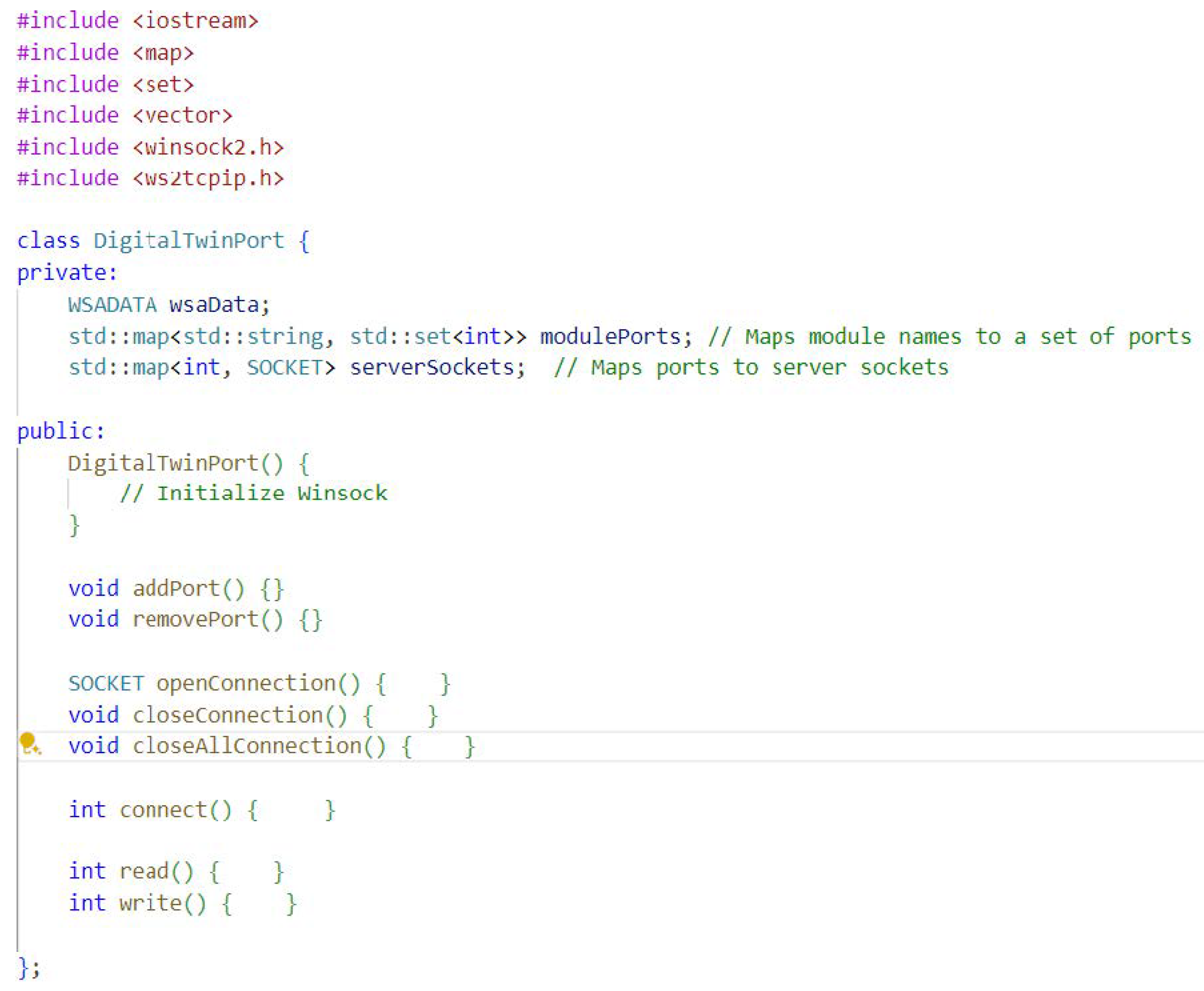Click the read function name
The image size is (1204, 991).
pyautogui.click(x=144, y=872)
